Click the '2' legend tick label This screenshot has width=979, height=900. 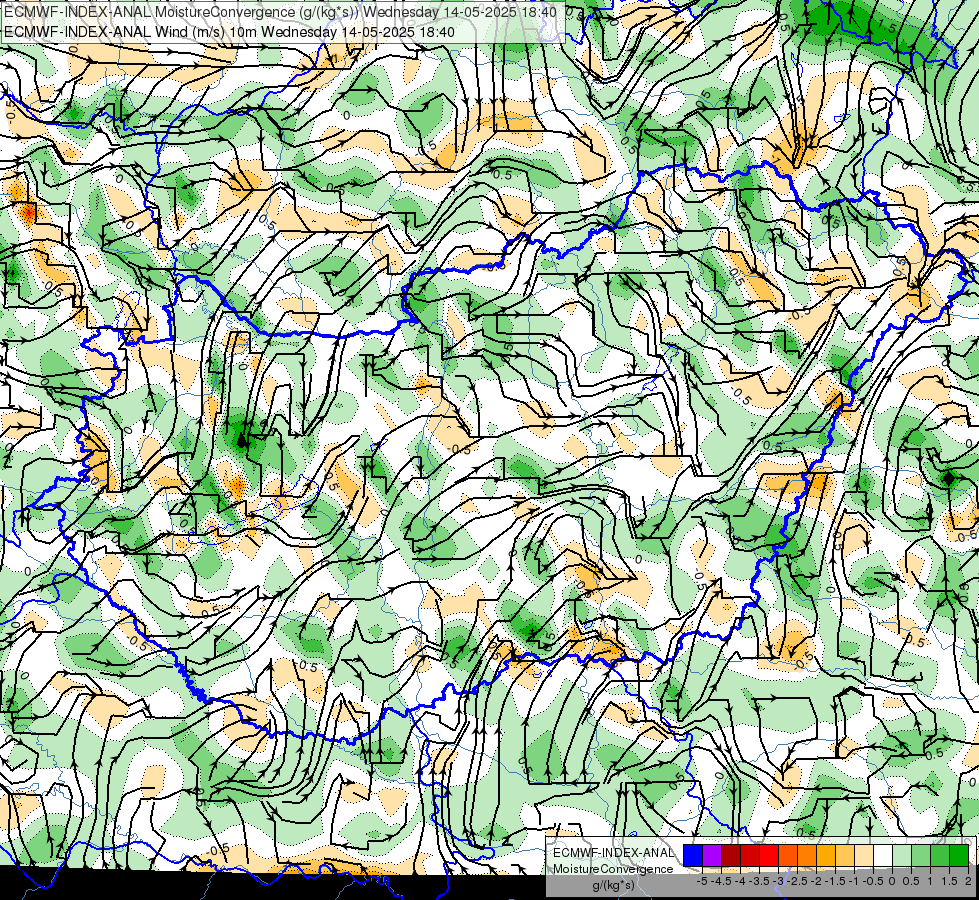(x=968, y=881)
